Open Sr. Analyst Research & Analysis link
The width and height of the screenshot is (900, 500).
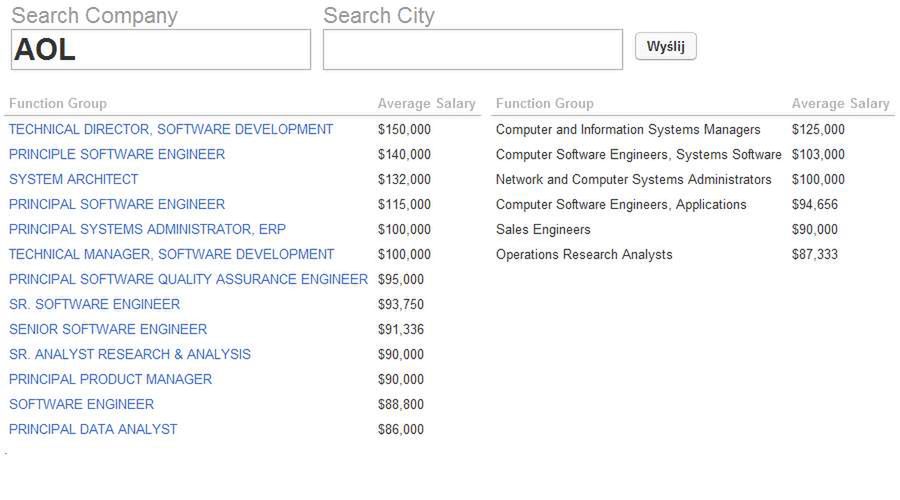[130, 354]
